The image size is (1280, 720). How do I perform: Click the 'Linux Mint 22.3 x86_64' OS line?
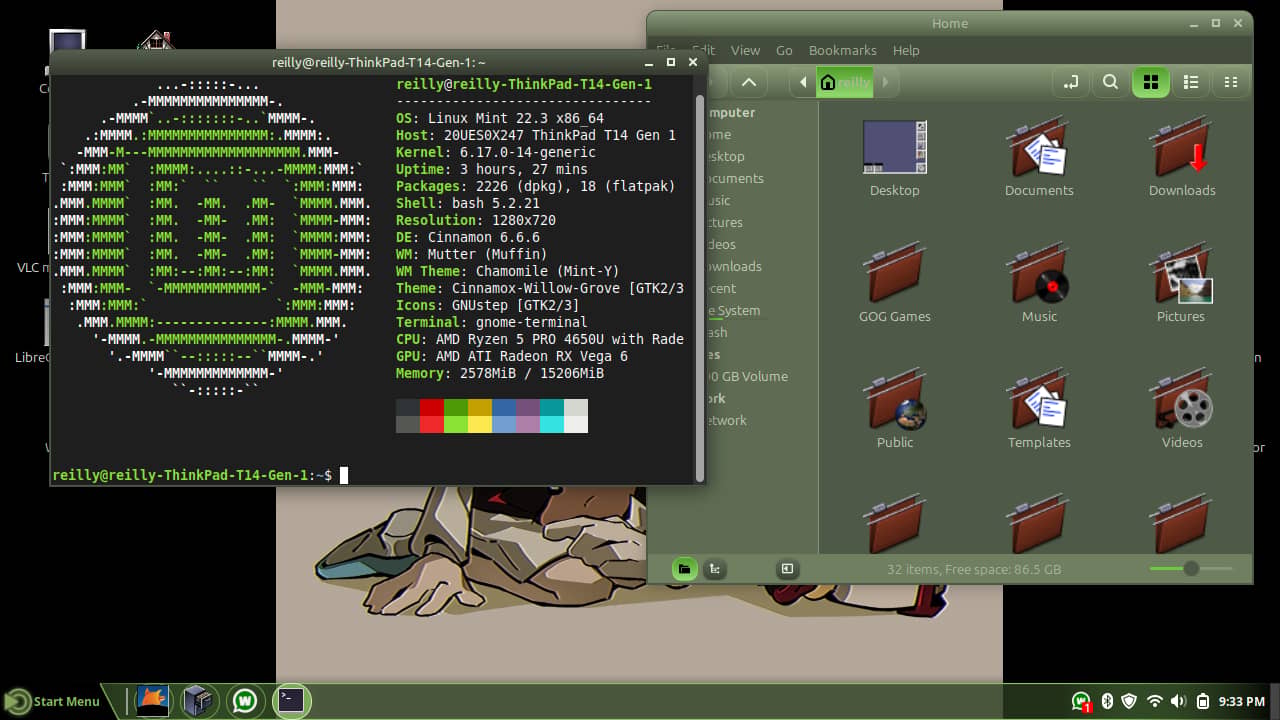[500, 118]
